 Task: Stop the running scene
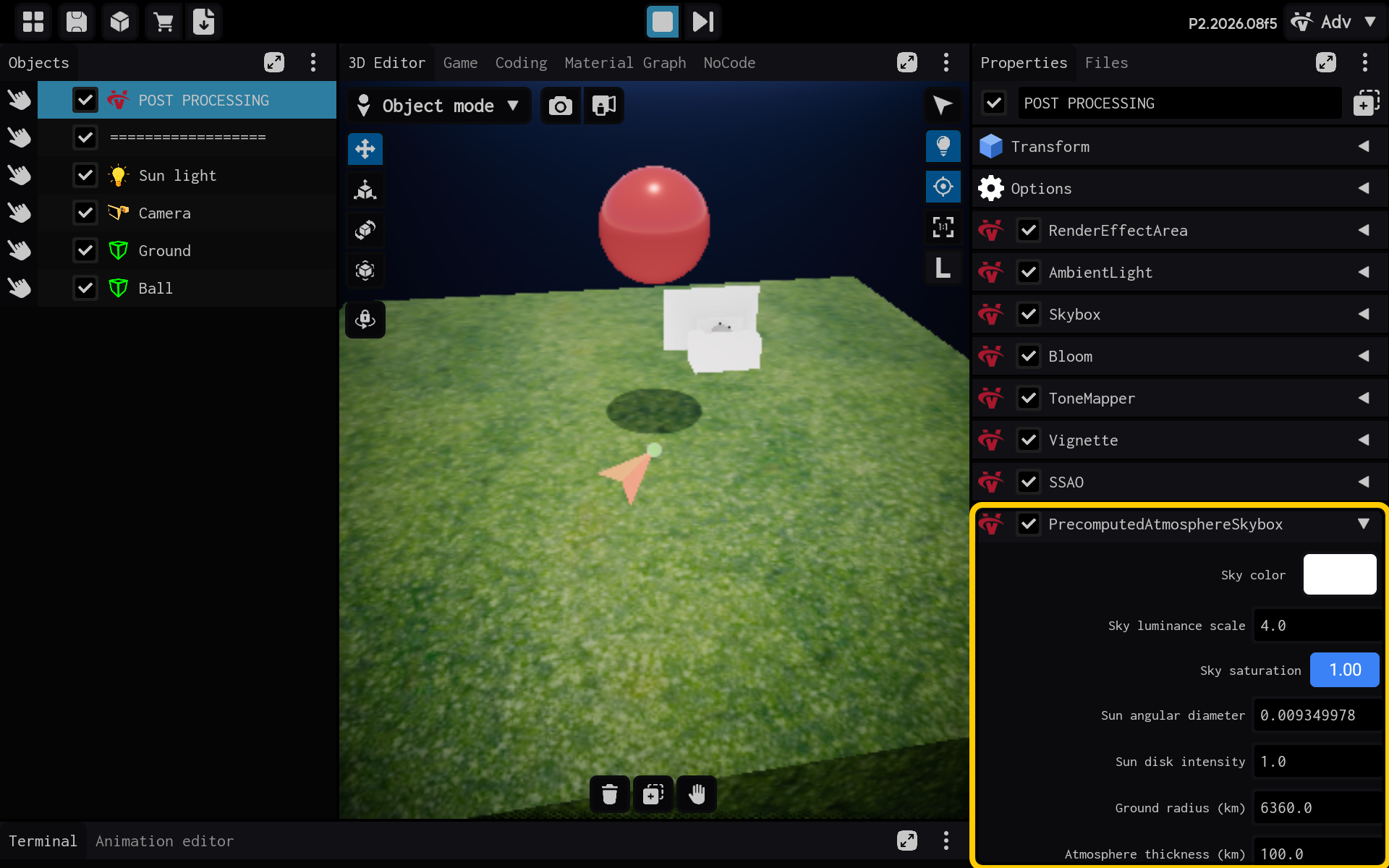coord(663,22)
